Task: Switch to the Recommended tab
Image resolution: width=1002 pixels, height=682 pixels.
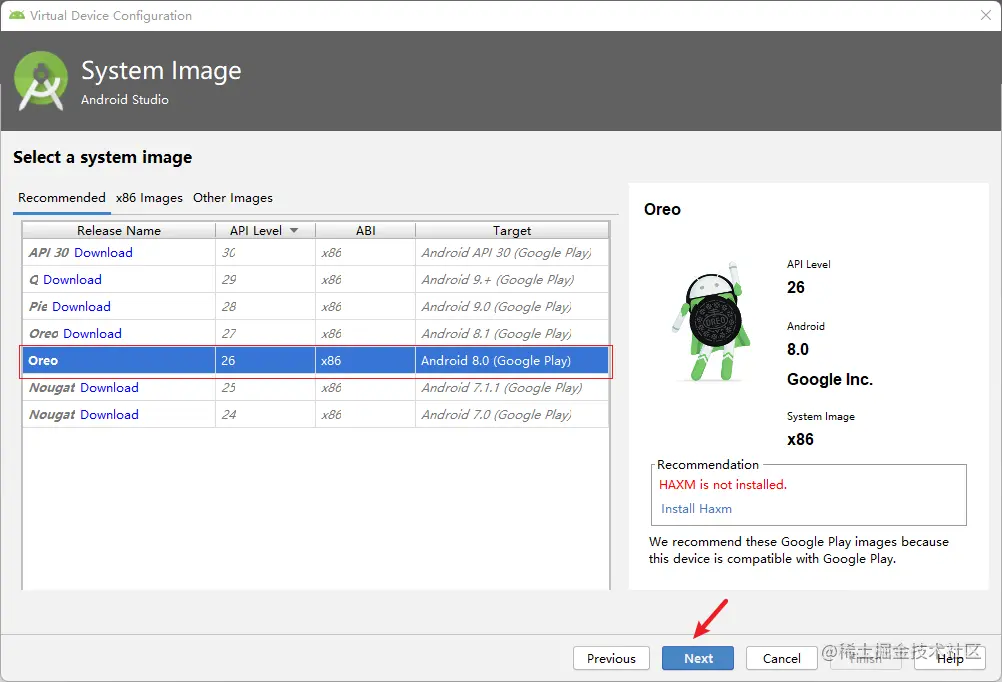Action: click(61, 198)
